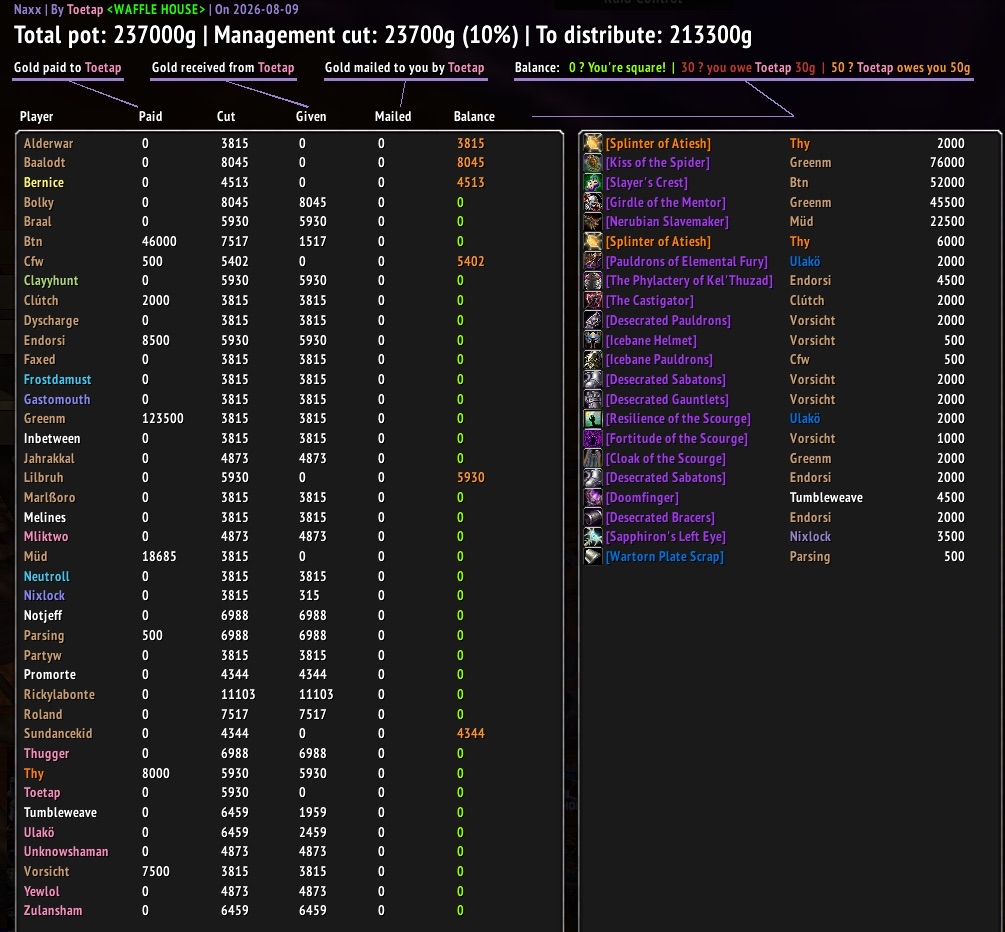This screenshot has height=932, width=1005.
Task: Open the [Slayer's Crest] item link
Action: (647, 183)
